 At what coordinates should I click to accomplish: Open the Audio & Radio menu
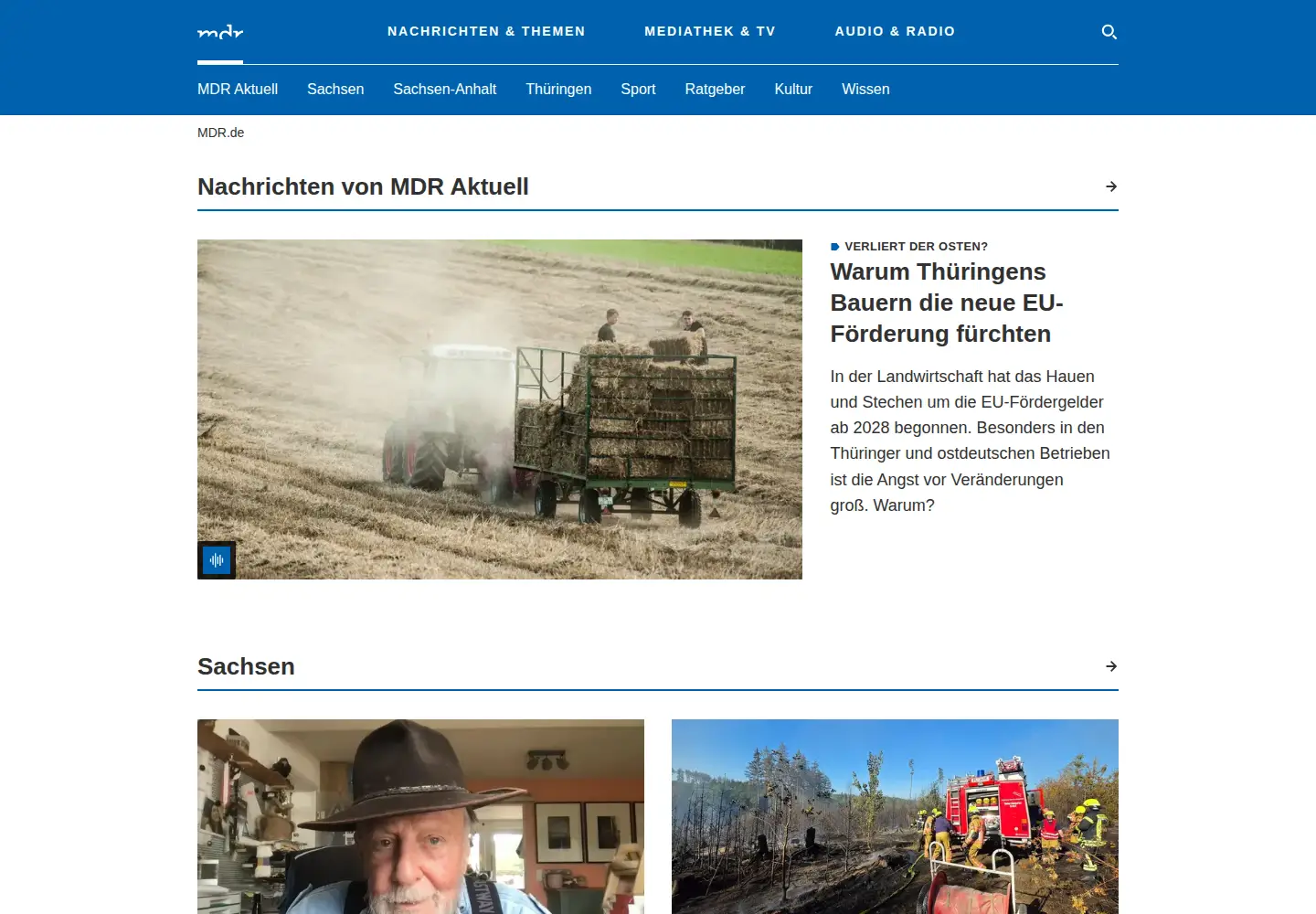895,31
